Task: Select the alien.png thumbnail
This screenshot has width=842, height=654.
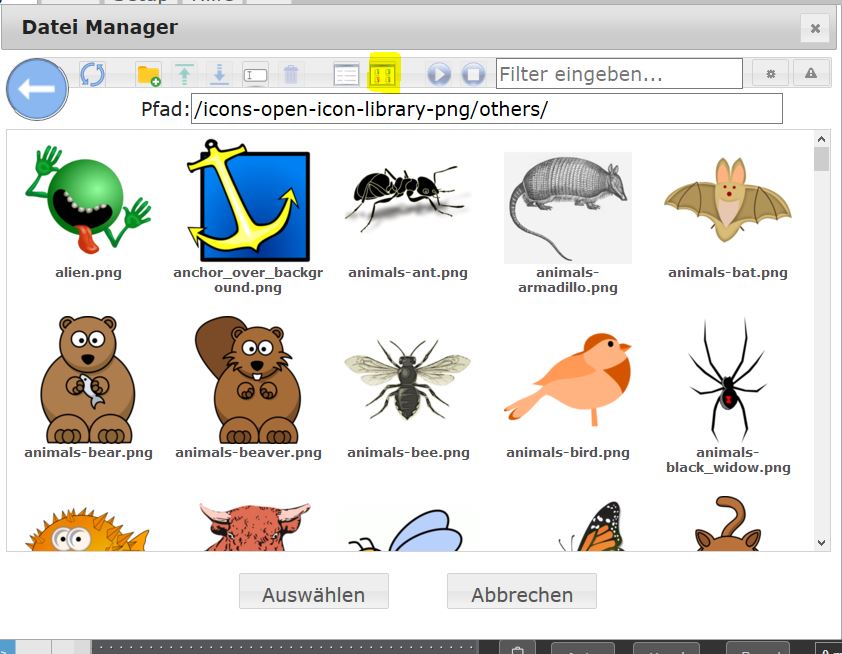Action: (87, 207)
